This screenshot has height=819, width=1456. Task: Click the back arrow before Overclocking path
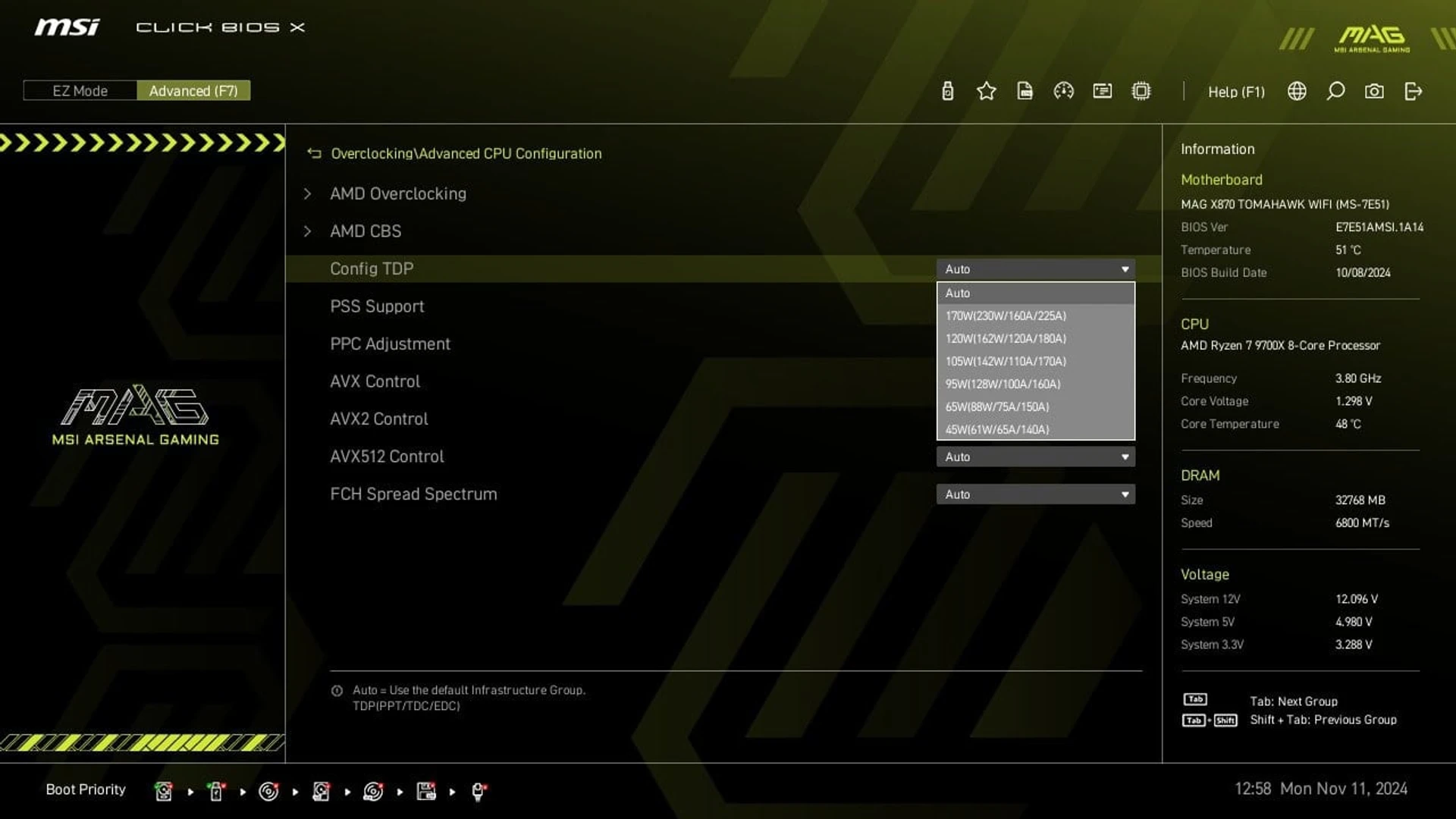coord(314,153)
